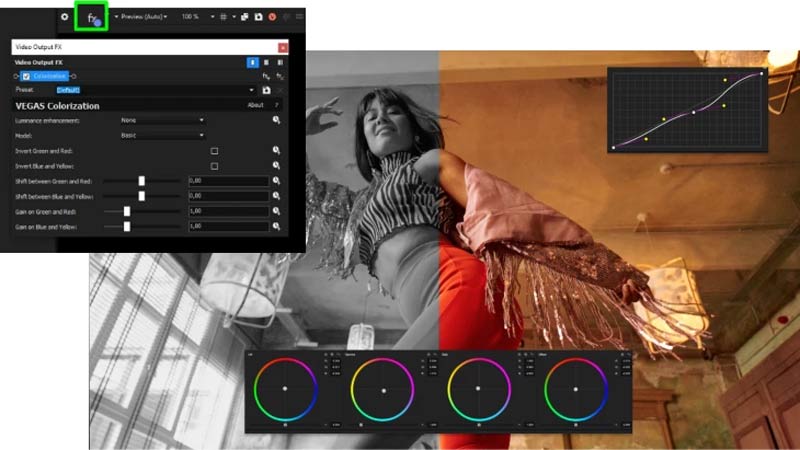Click animate icon for Invert Green and Red
800x450 pixels.
[276, 150]
